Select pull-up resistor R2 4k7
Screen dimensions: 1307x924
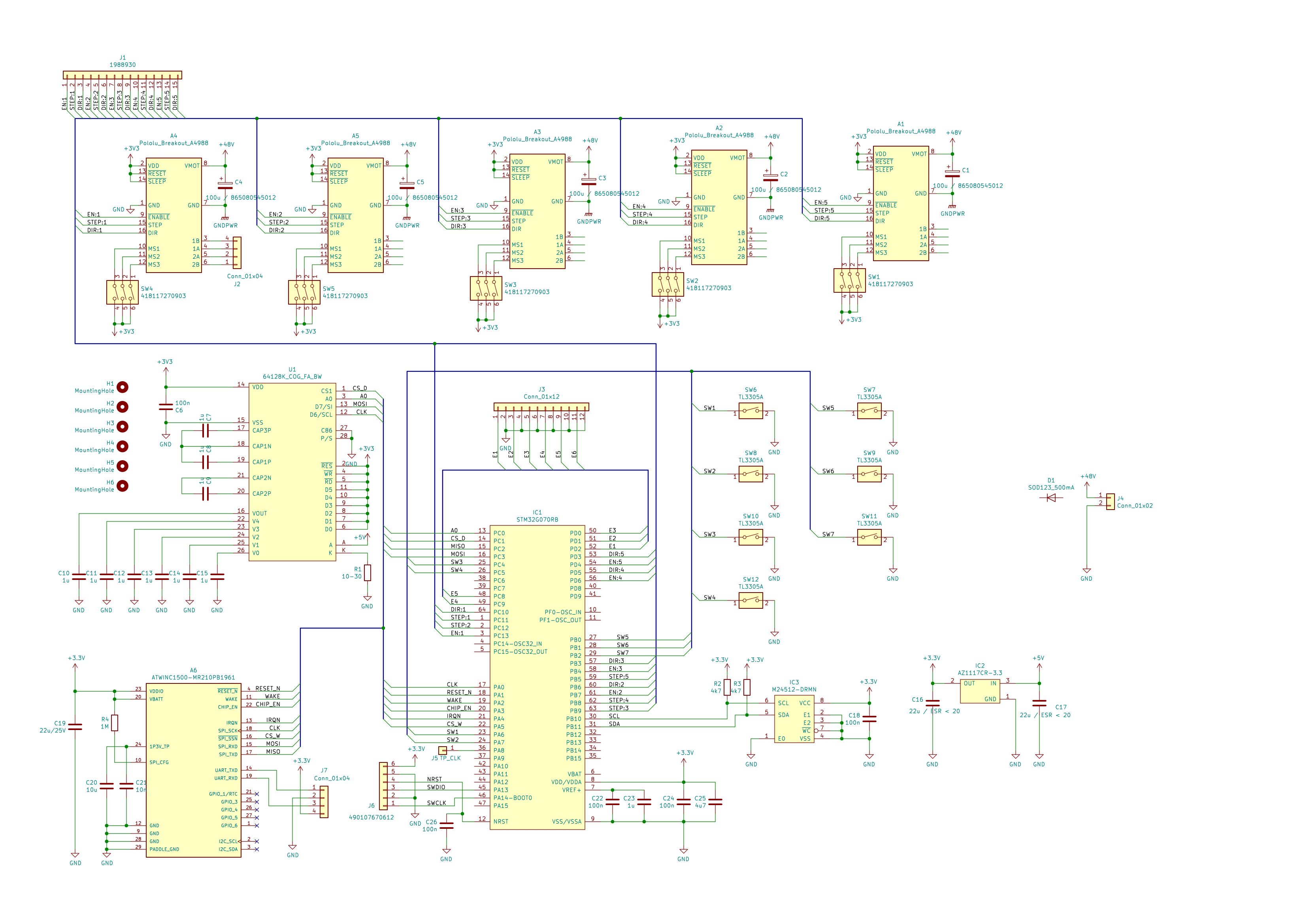(x=727, y=687)
